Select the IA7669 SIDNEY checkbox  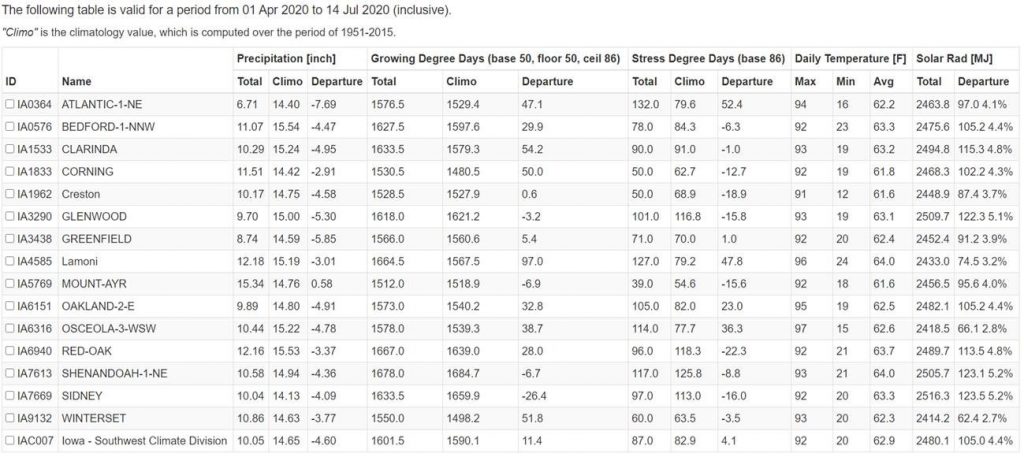10,396
